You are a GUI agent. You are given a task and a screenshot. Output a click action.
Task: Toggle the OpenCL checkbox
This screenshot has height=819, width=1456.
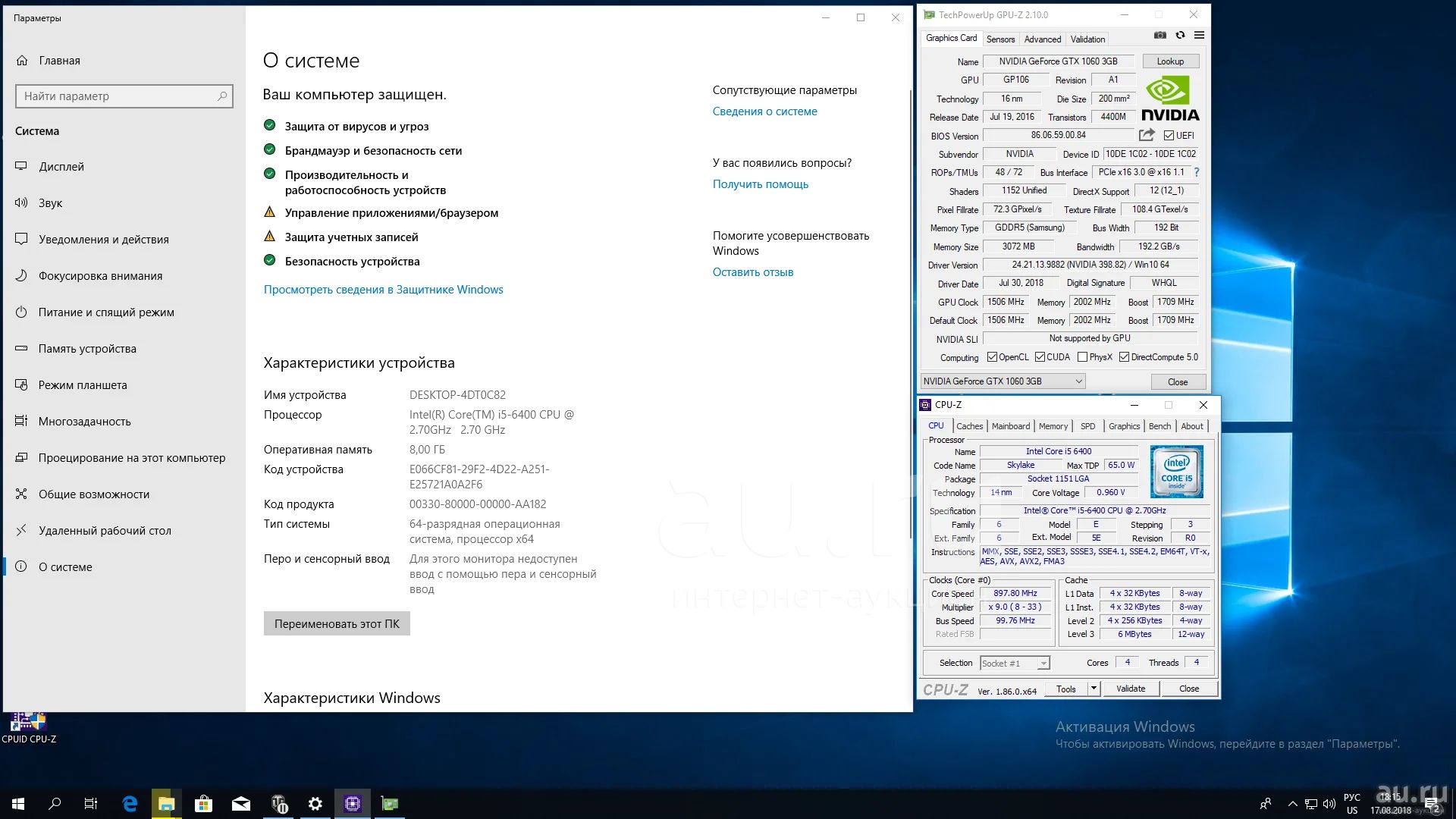pos(991,357)
